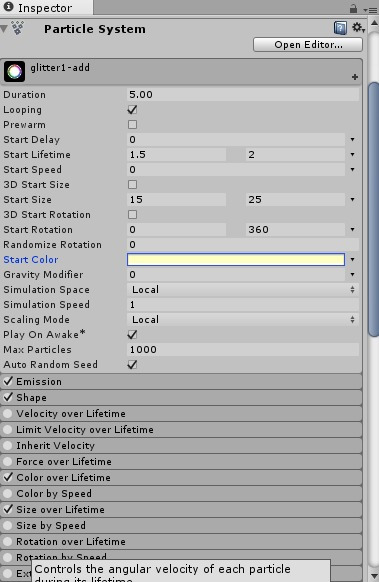Toggle the Inspector lock icon

tap(353, 8)
